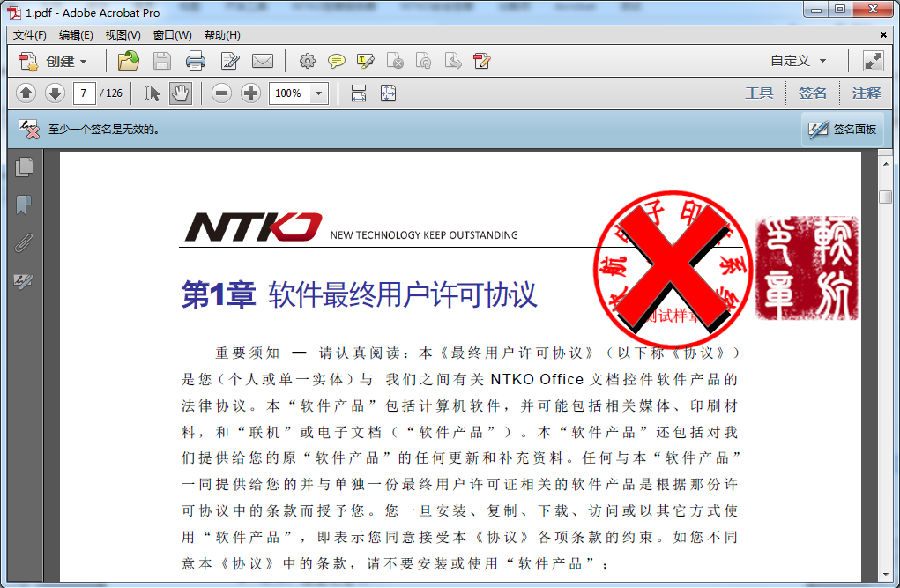This screenshot has height=588, width=900.
Task: Click the 签名面板 signature panel button
Action: (x=843, y=129)
